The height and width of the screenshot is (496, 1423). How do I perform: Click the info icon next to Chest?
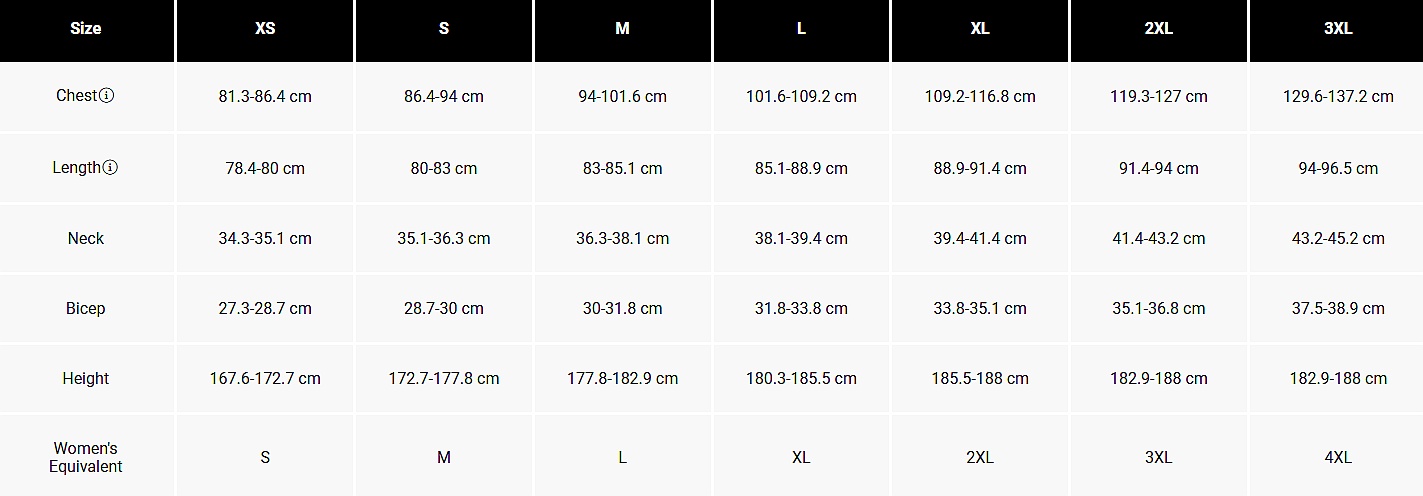pos(107,96)
